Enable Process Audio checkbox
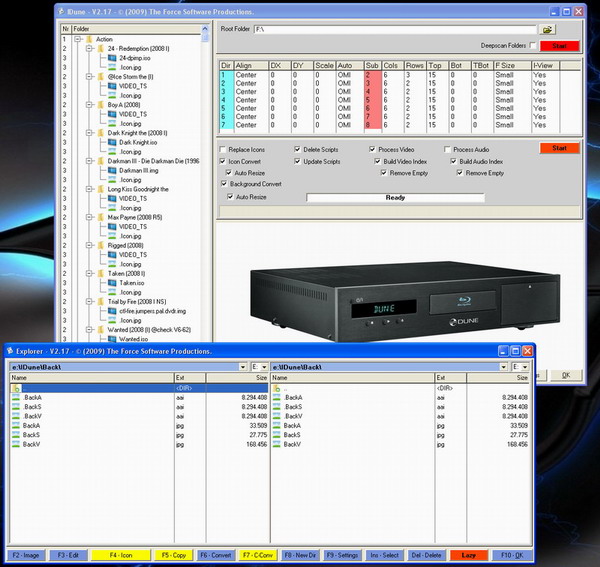This screenshot has height=567, width=600. [x=447, y=149]
